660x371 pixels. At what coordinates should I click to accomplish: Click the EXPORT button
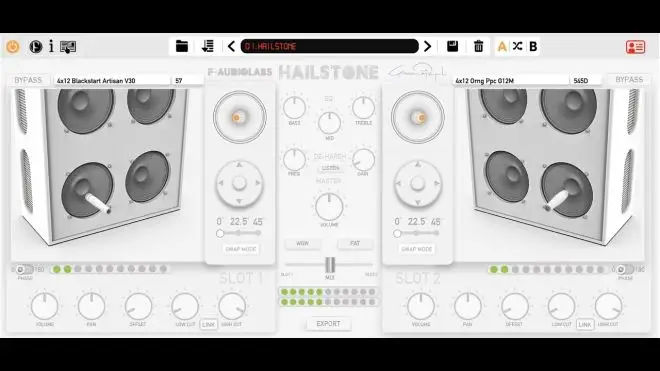(x=328, y=323)
